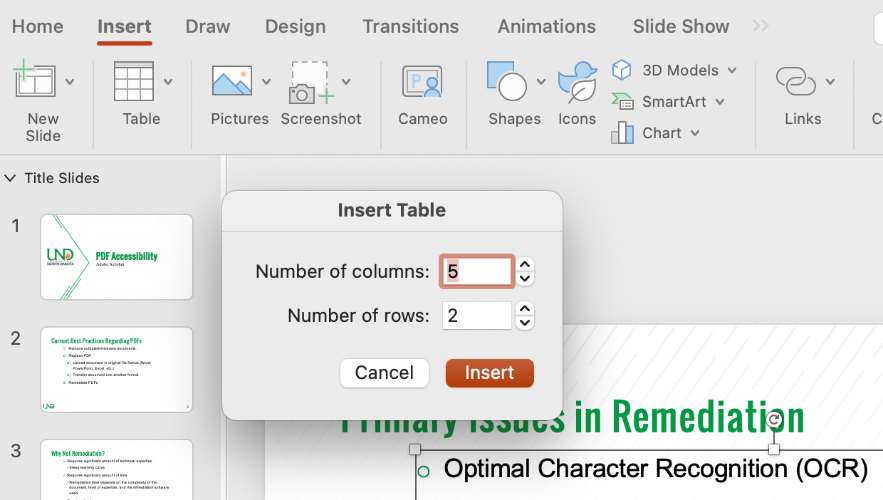
Task: Open the Draw tab
Action: [x=208, y=26]
